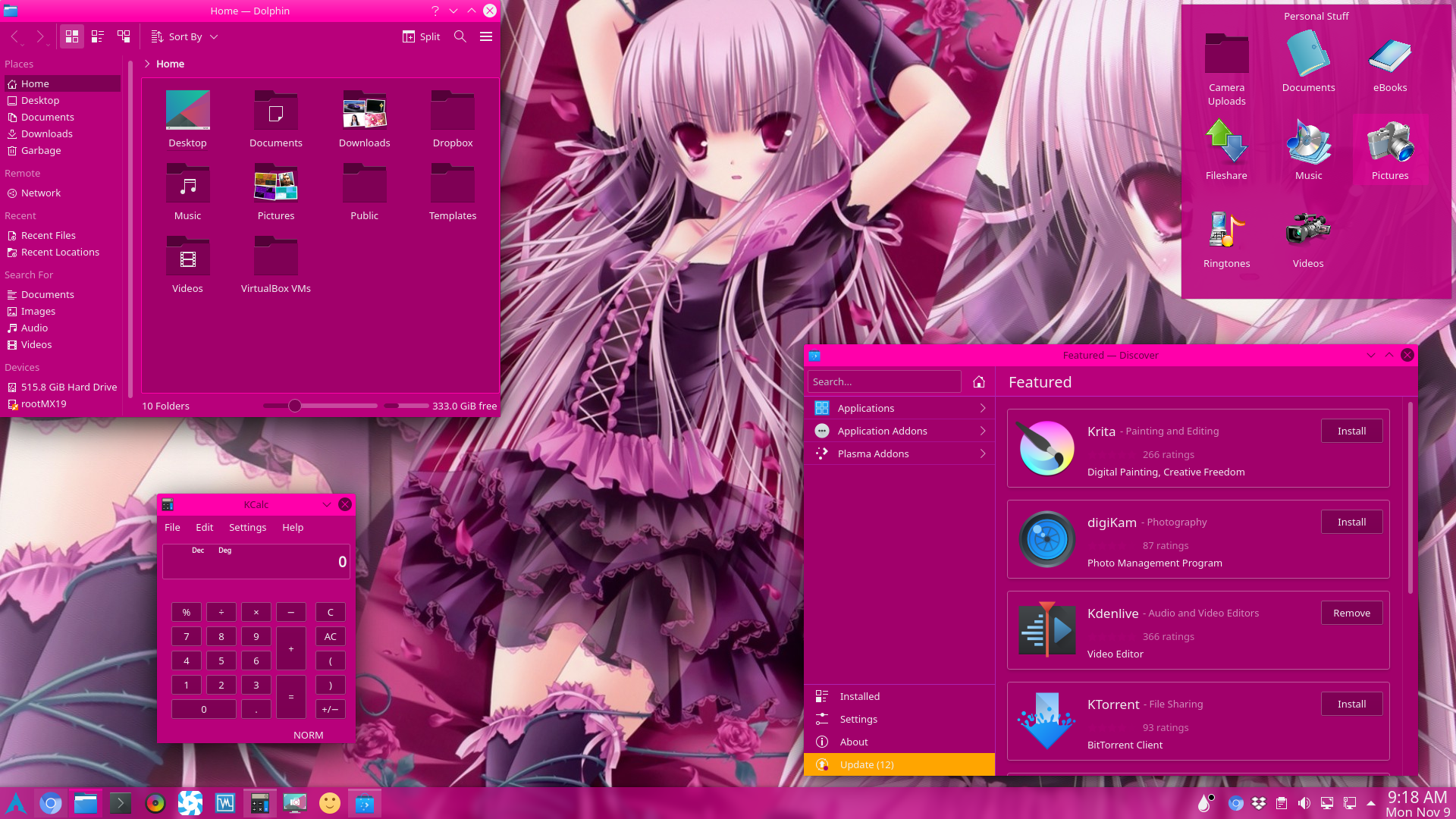The width and height of the screenshot is (1456, 819).
Task: Click the +/− sign button in KCalc
Action: (331, 709)
